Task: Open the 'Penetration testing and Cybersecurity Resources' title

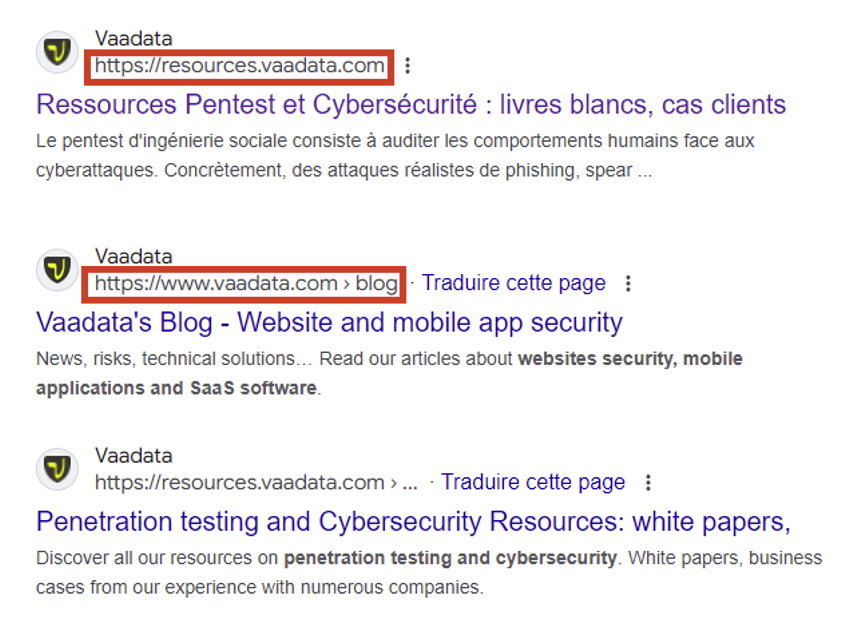Action: tap(413, 521)
